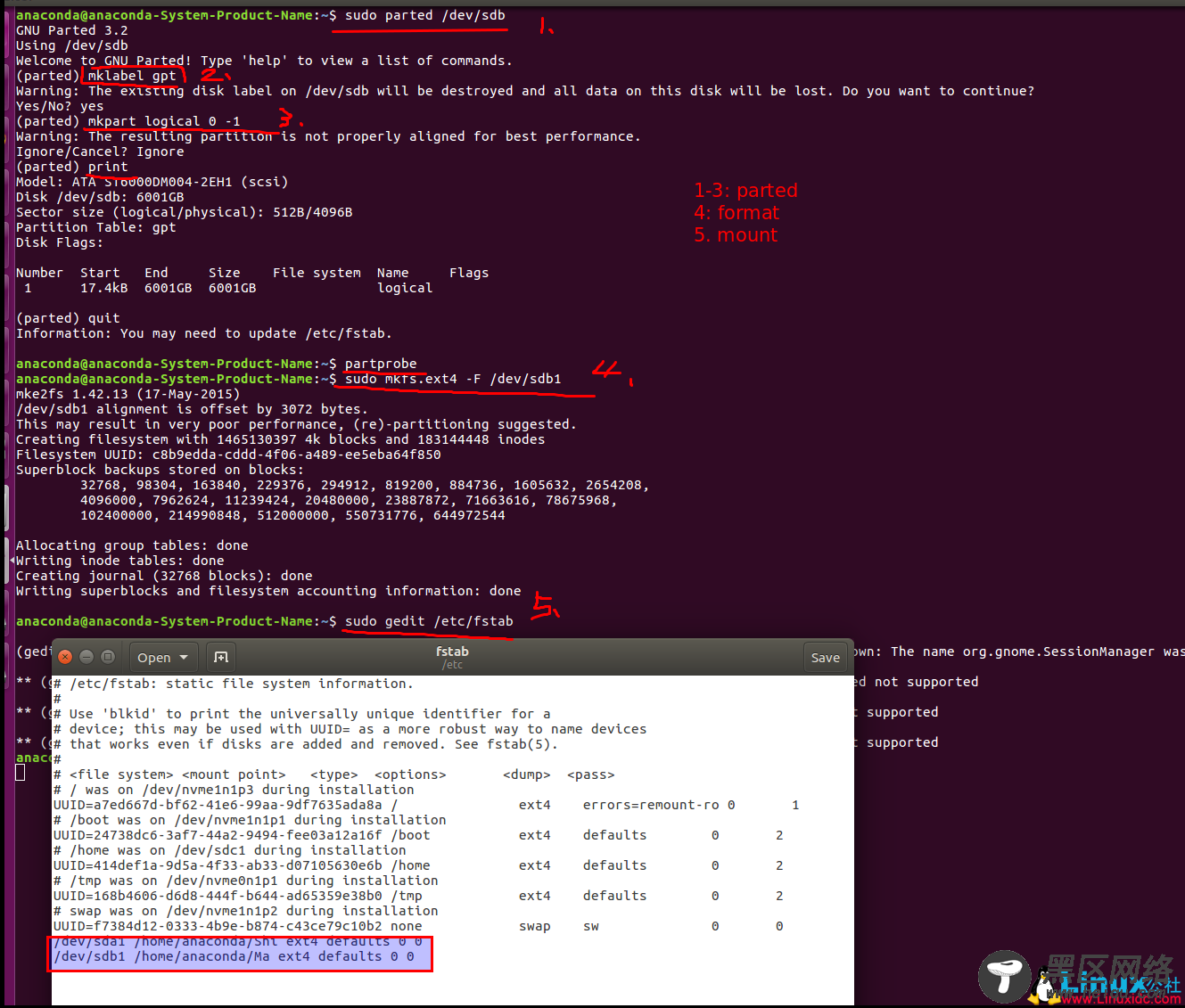The height and width of the screenshot is (1008, 1185).
Task: Click the '(parted) quit' line in terminal
Action: 68,318
